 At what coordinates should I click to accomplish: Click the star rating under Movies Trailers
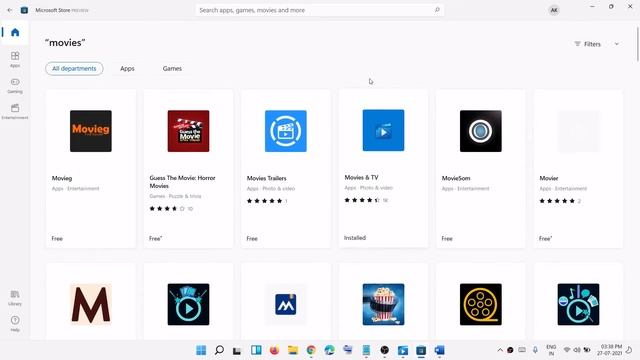click(x=264, y=201)
